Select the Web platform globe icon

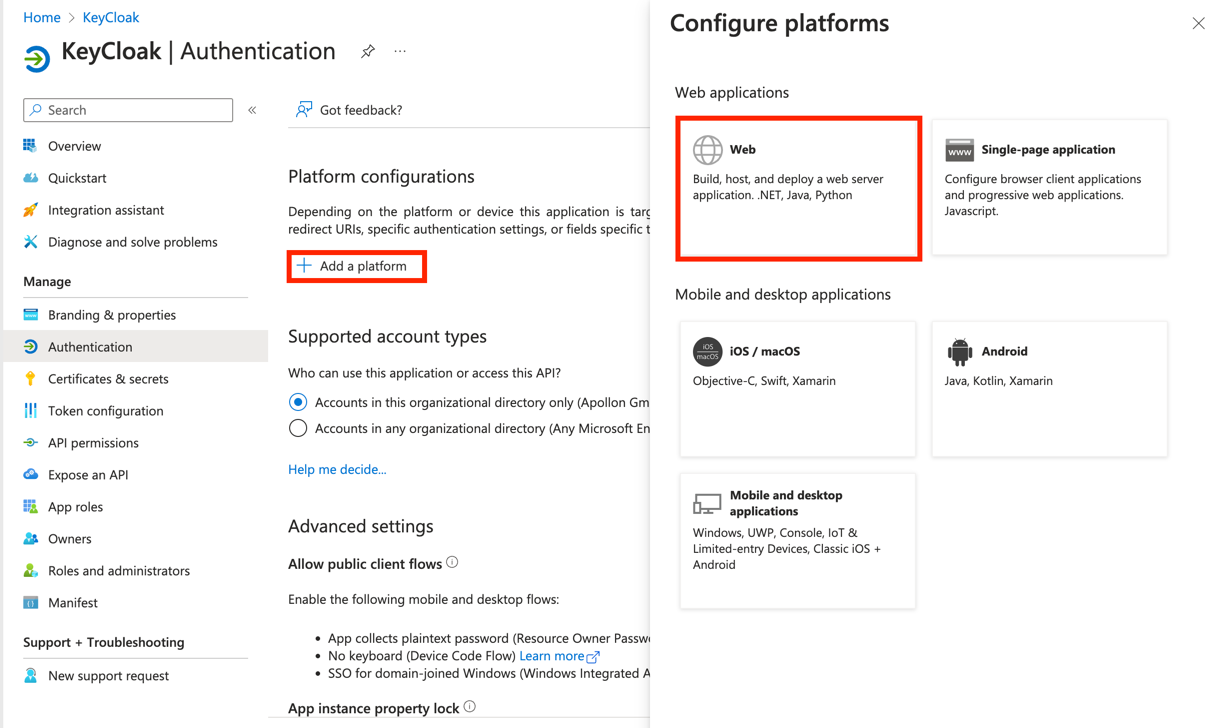(707, 150)
